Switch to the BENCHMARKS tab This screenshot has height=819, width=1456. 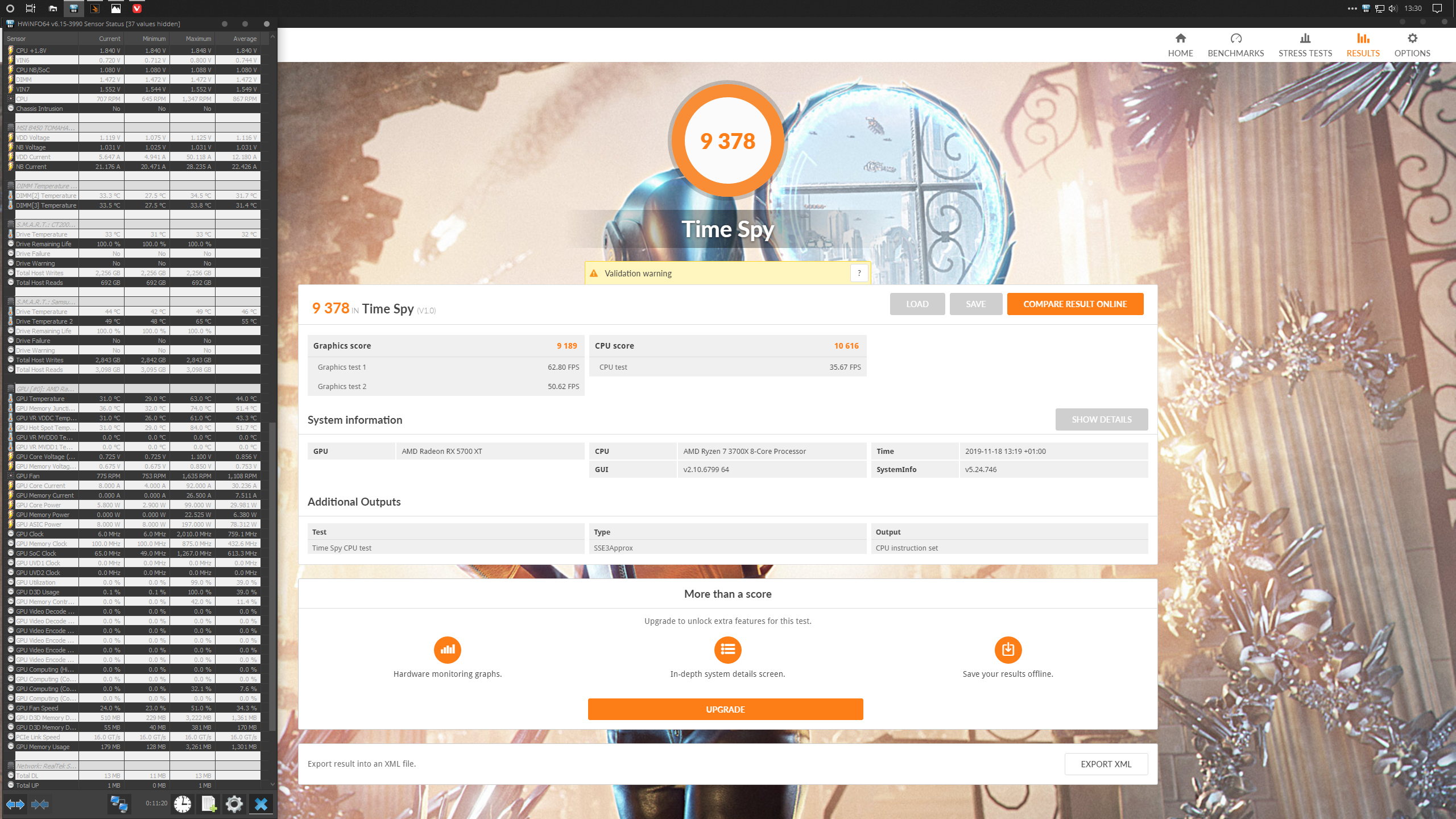(x=1235, y=45)
